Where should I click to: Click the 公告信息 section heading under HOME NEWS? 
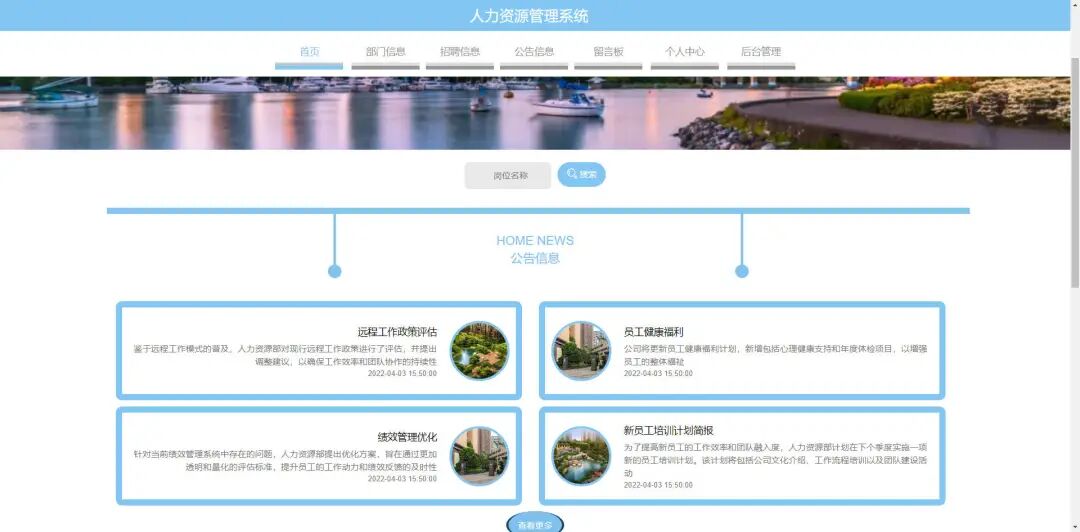[535, 258]
